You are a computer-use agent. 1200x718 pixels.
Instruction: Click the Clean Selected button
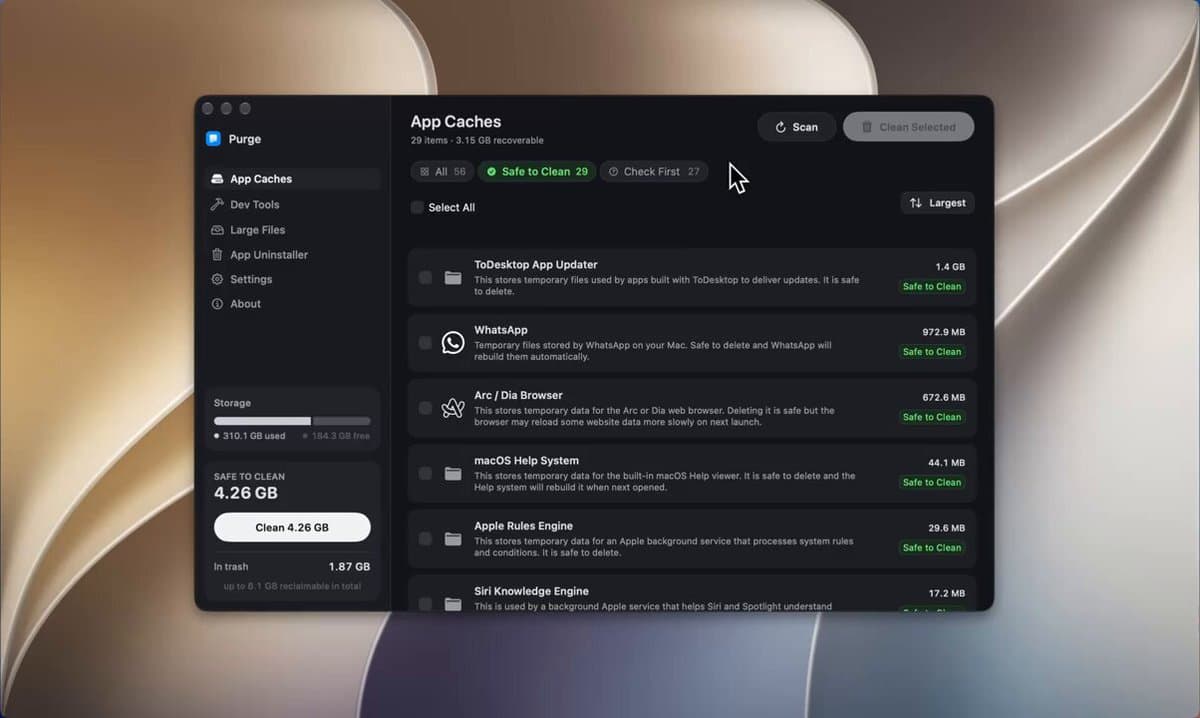coord(908,127)
